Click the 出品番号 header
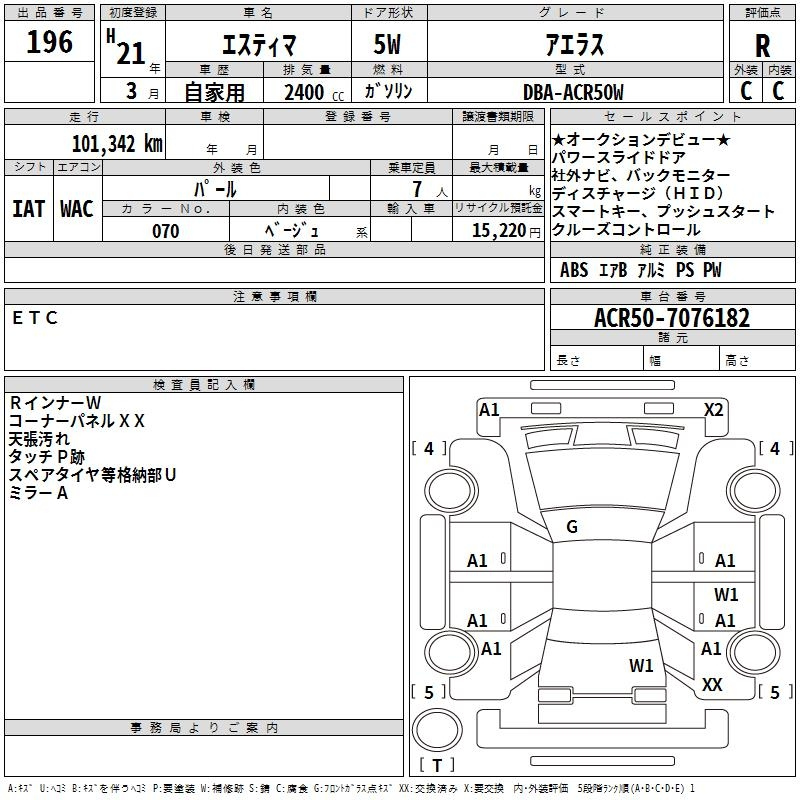The image size is (800, 800). tap(49, 13)
